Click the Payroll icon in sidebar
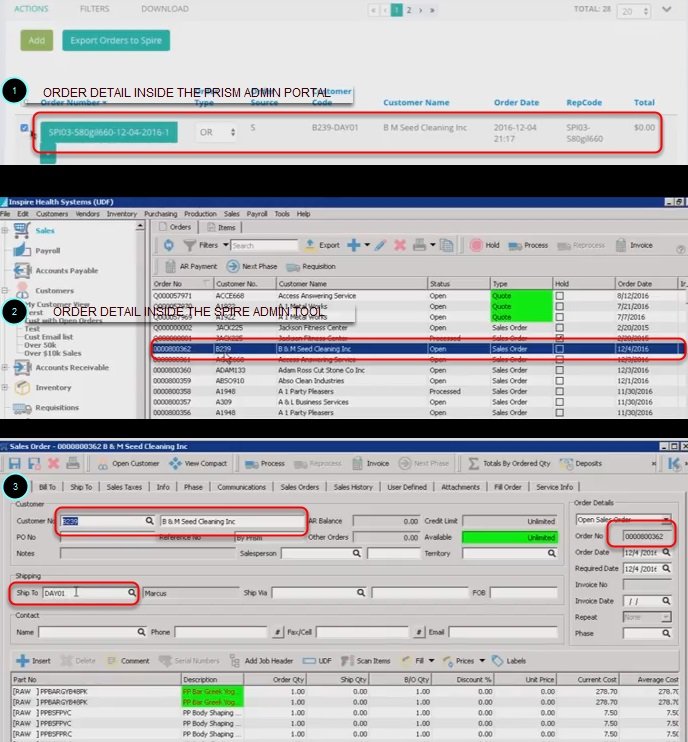This screenshot has width=688, height=742. [x=22, y=250]
